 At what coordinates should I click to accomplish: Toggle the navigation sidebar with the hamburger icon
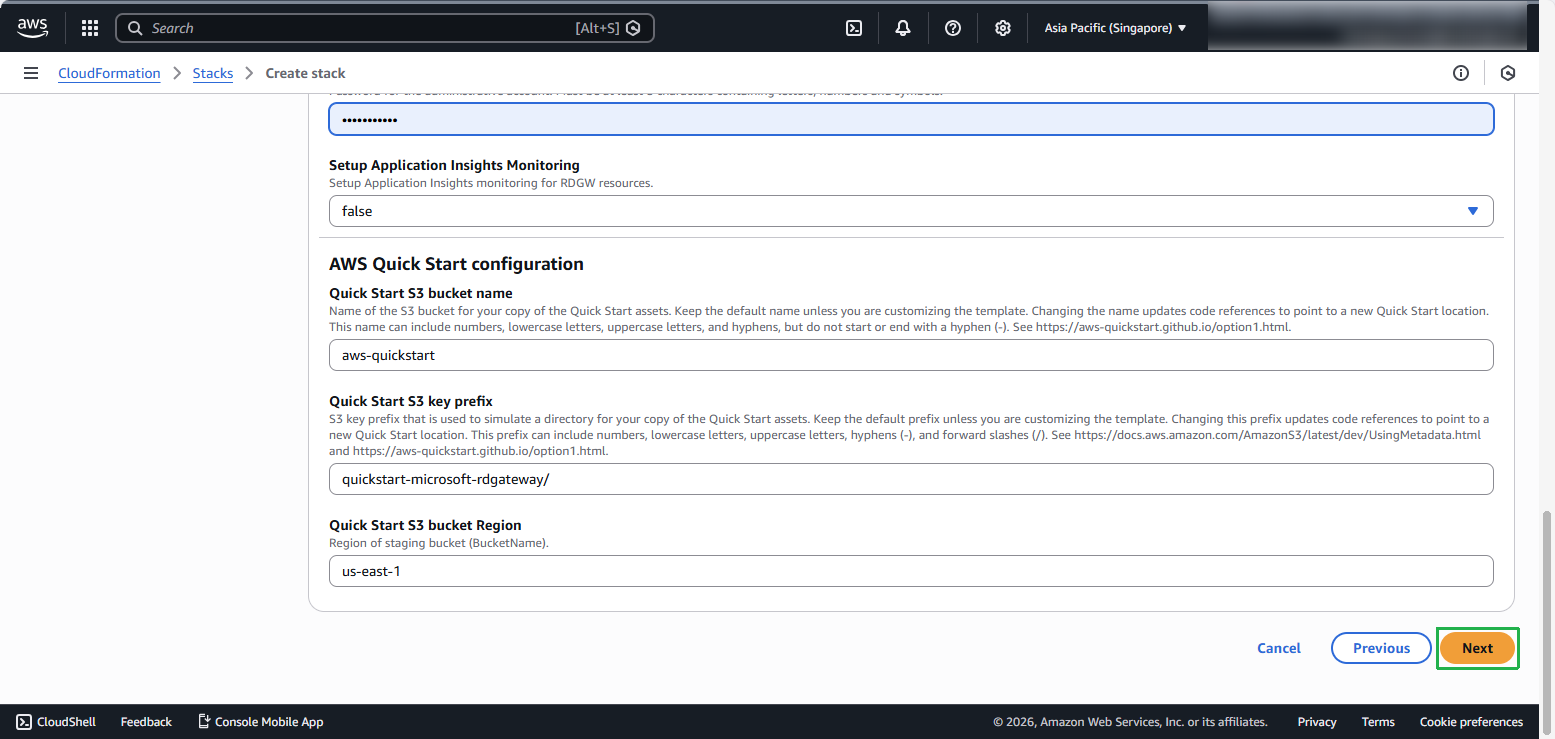point(31,72)
